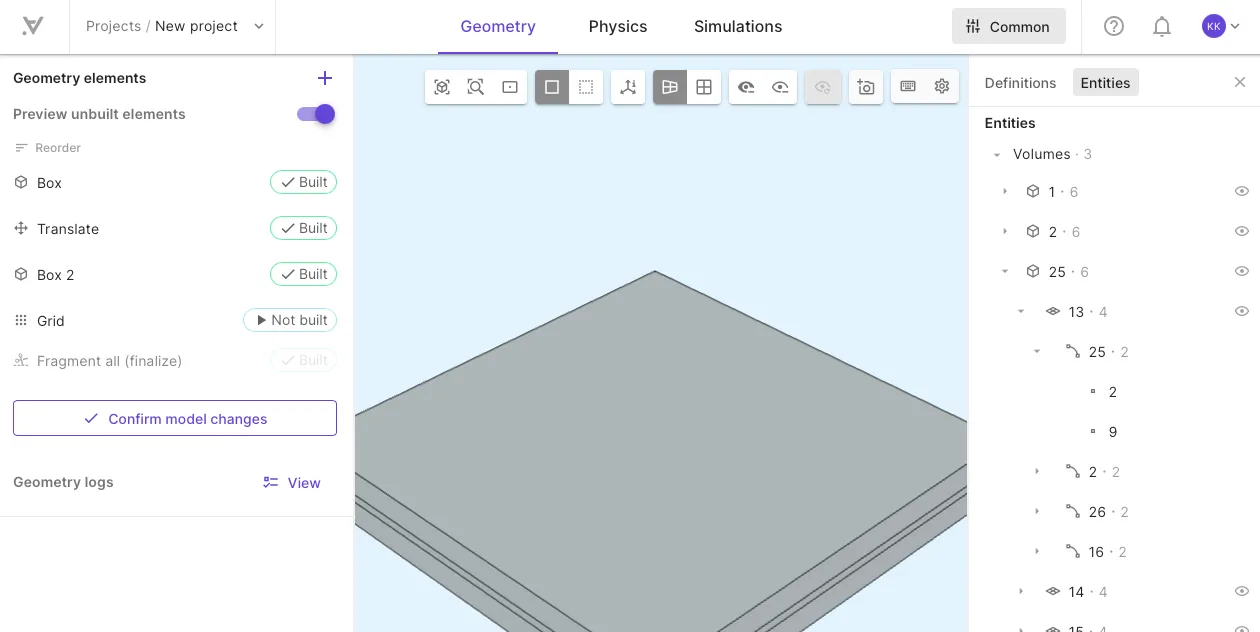Select point 2 in entity tree
The height and width of the screenshot is (632, 1260).
1113,392
